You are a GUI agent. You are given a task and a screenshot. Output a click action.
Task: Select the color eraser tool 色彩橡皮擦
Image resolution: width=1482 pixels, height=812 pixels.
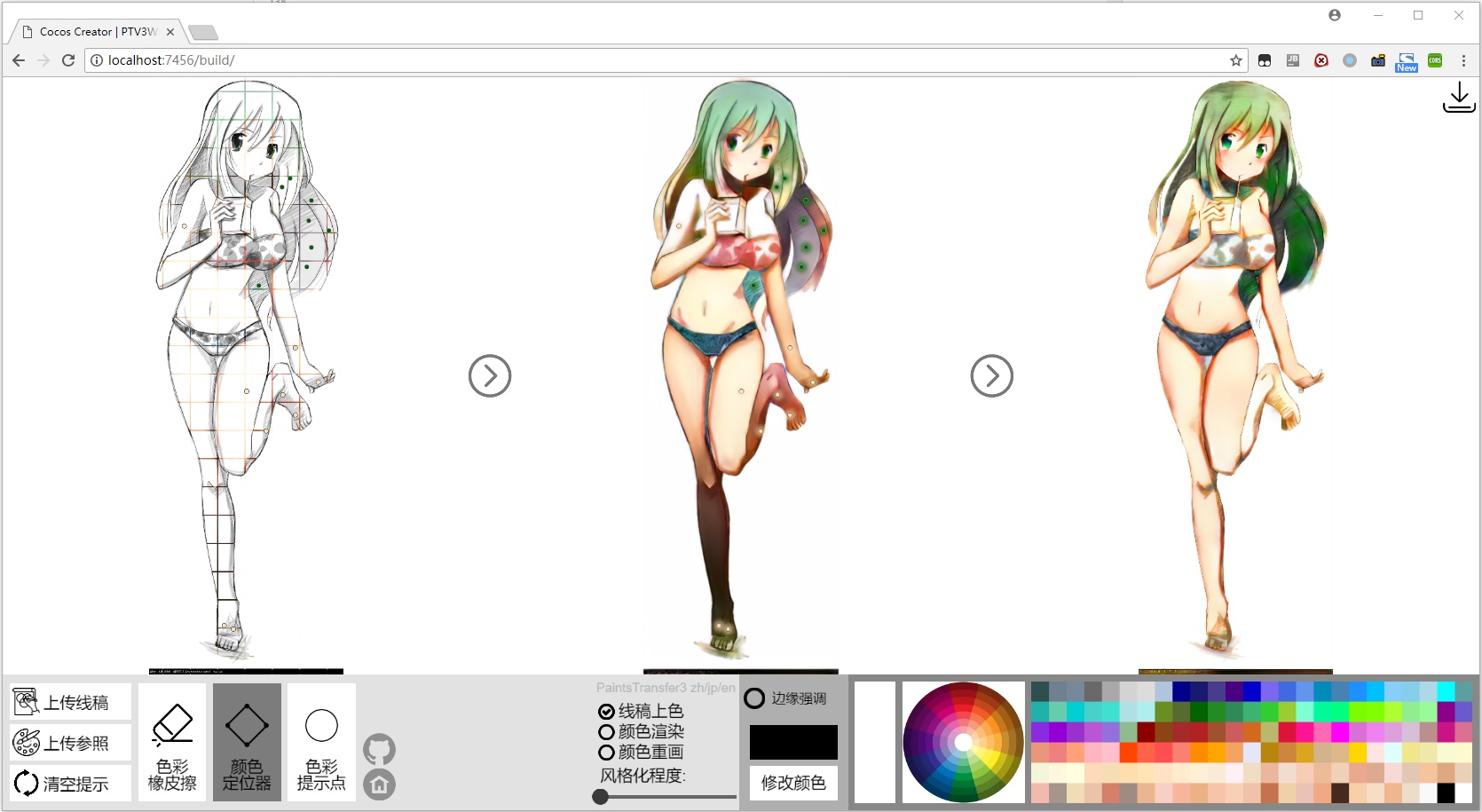pyautogui.click(x=172, y=743)
